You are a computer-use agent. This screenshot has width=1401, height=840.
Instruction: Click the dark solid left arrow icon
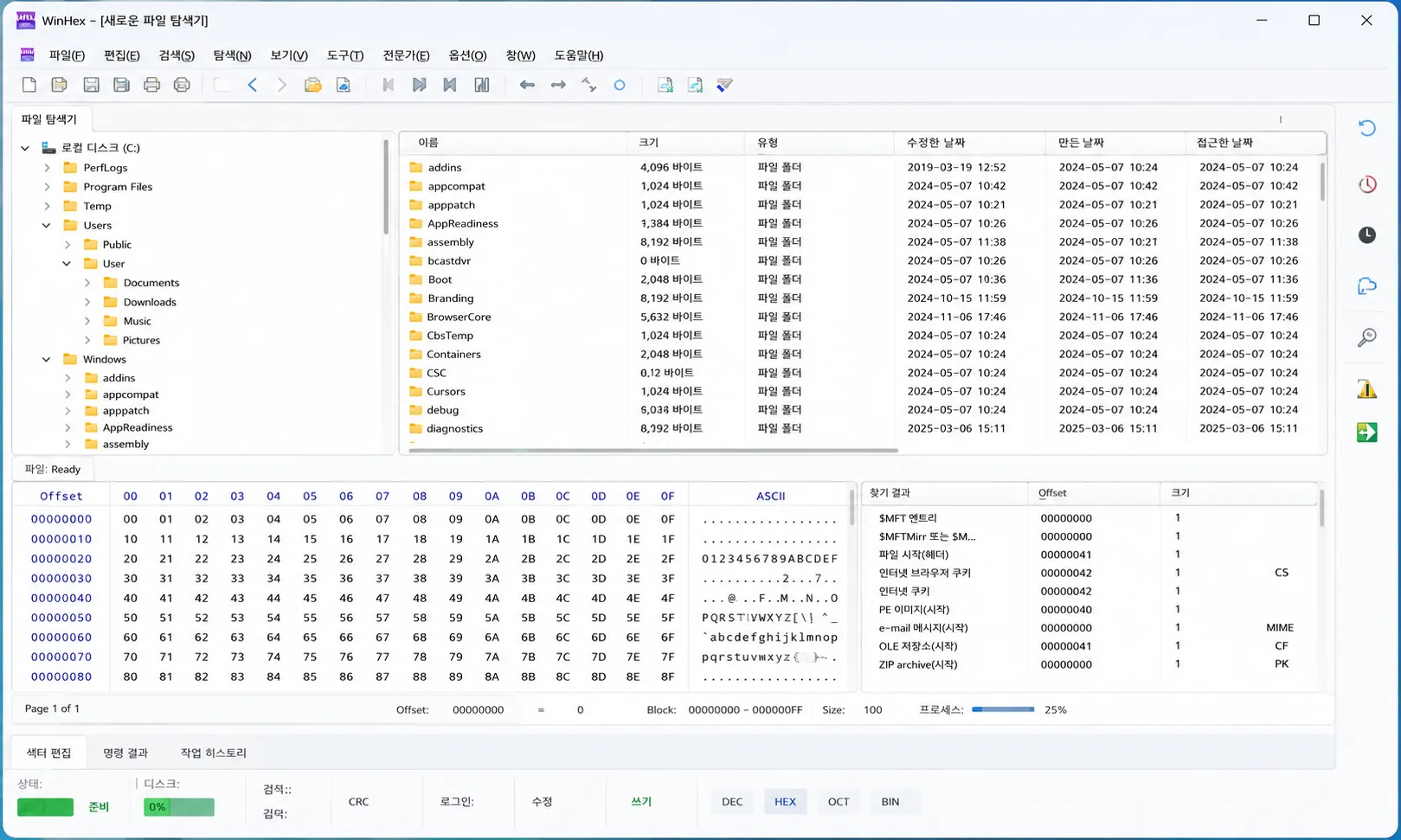[527, 85]
